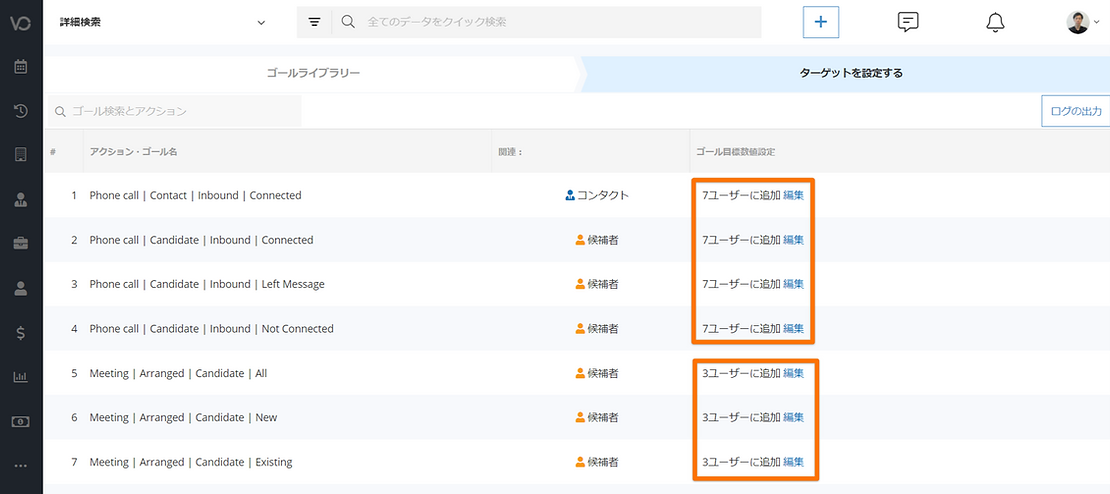The image size is (1110, 494).
Task: Click the ログの出力 button
Action: coord(1075,111)
